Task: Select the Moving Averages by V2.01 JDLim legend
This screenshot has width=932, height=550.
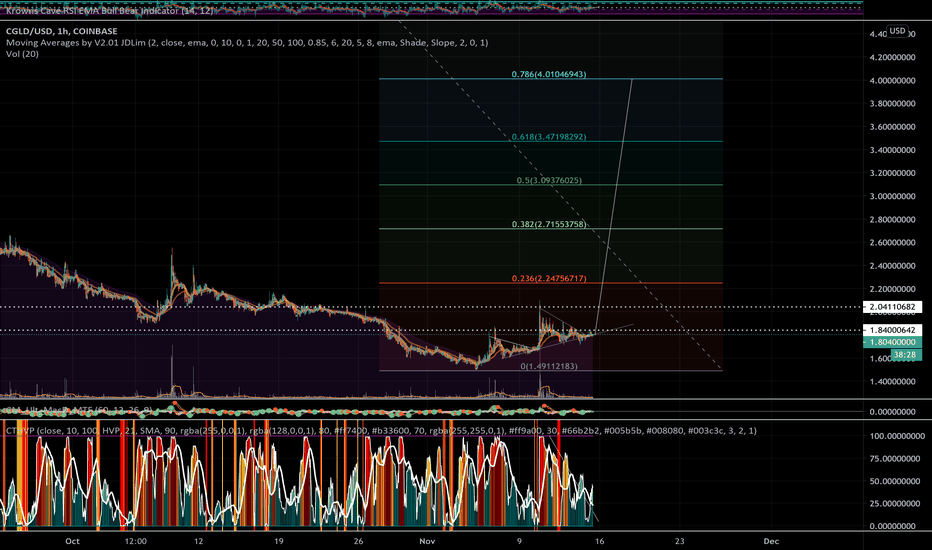Action: [247, 43]
